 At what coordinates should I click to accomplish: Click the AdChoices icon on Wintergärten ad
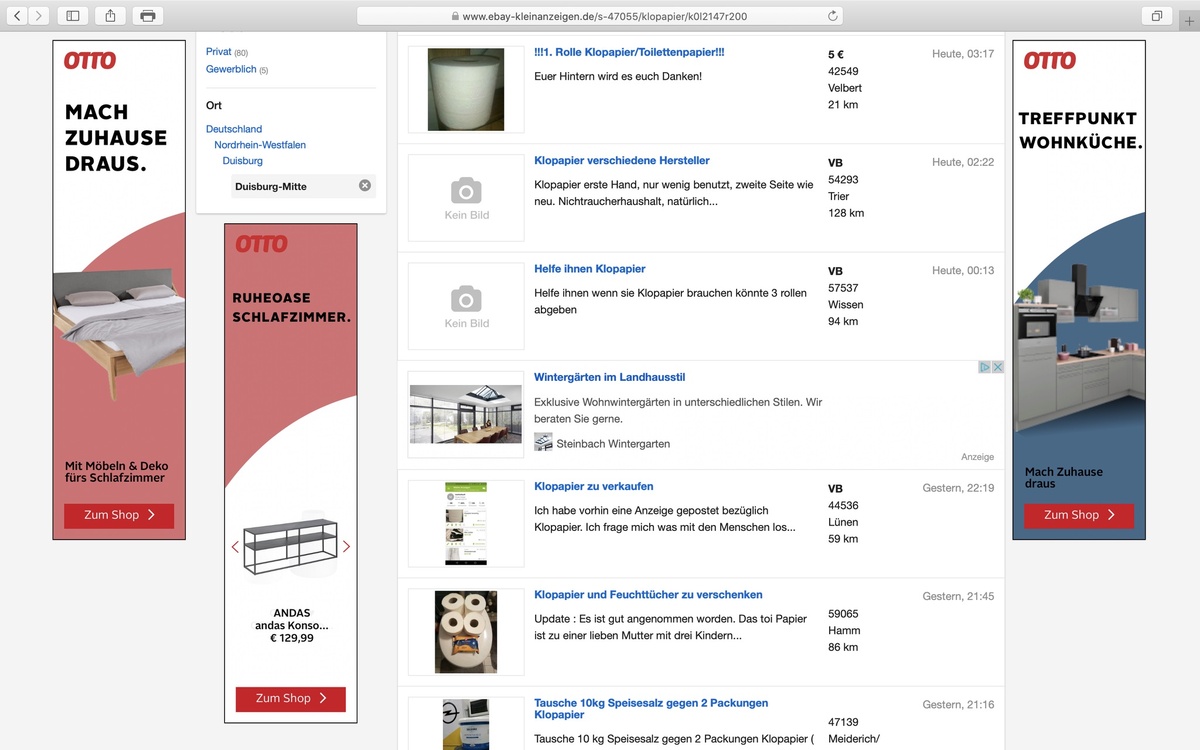(x=985, y=367)
